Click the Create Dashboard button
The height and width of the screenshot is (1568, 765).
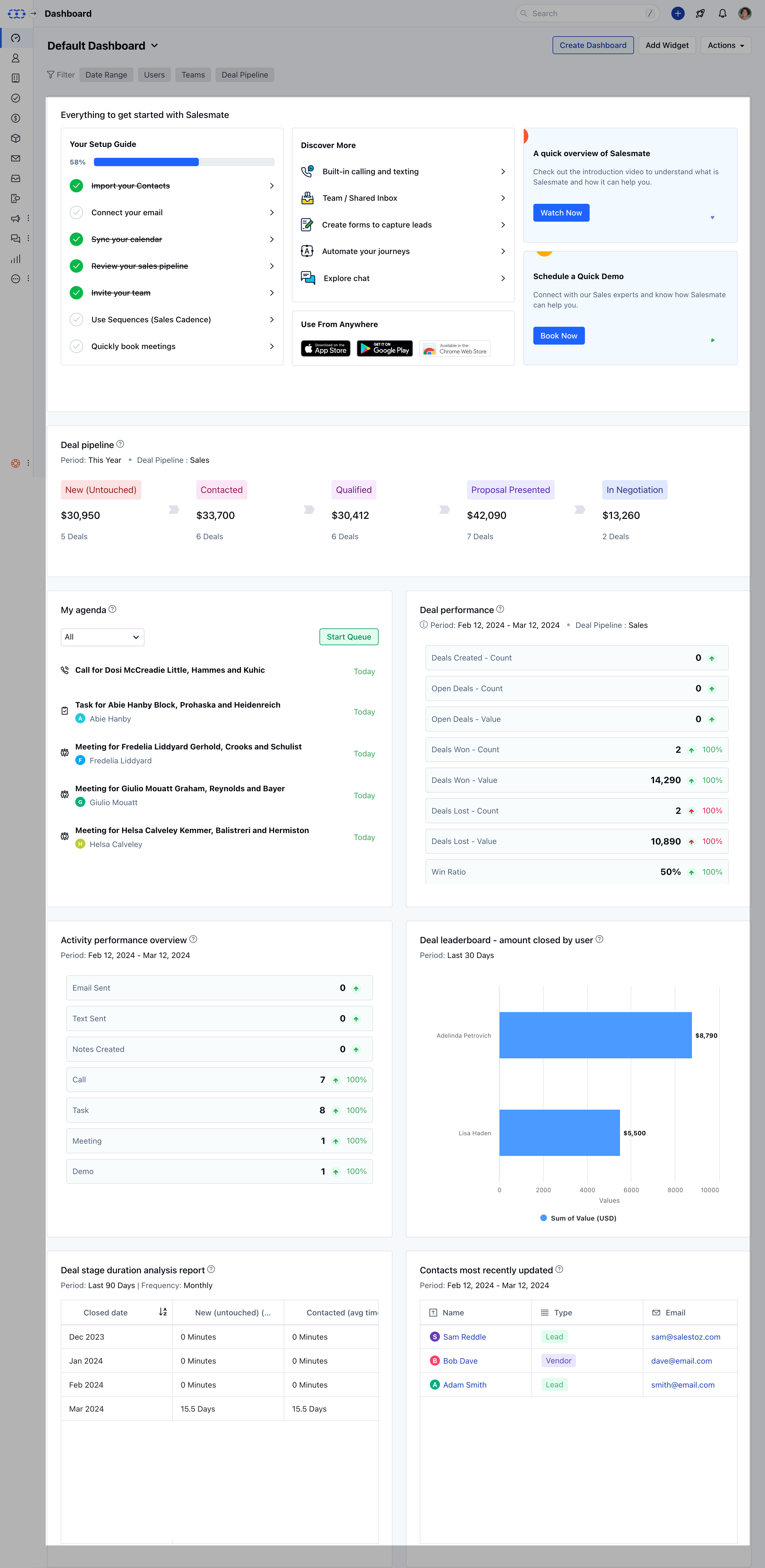click(x=593, y=45)
